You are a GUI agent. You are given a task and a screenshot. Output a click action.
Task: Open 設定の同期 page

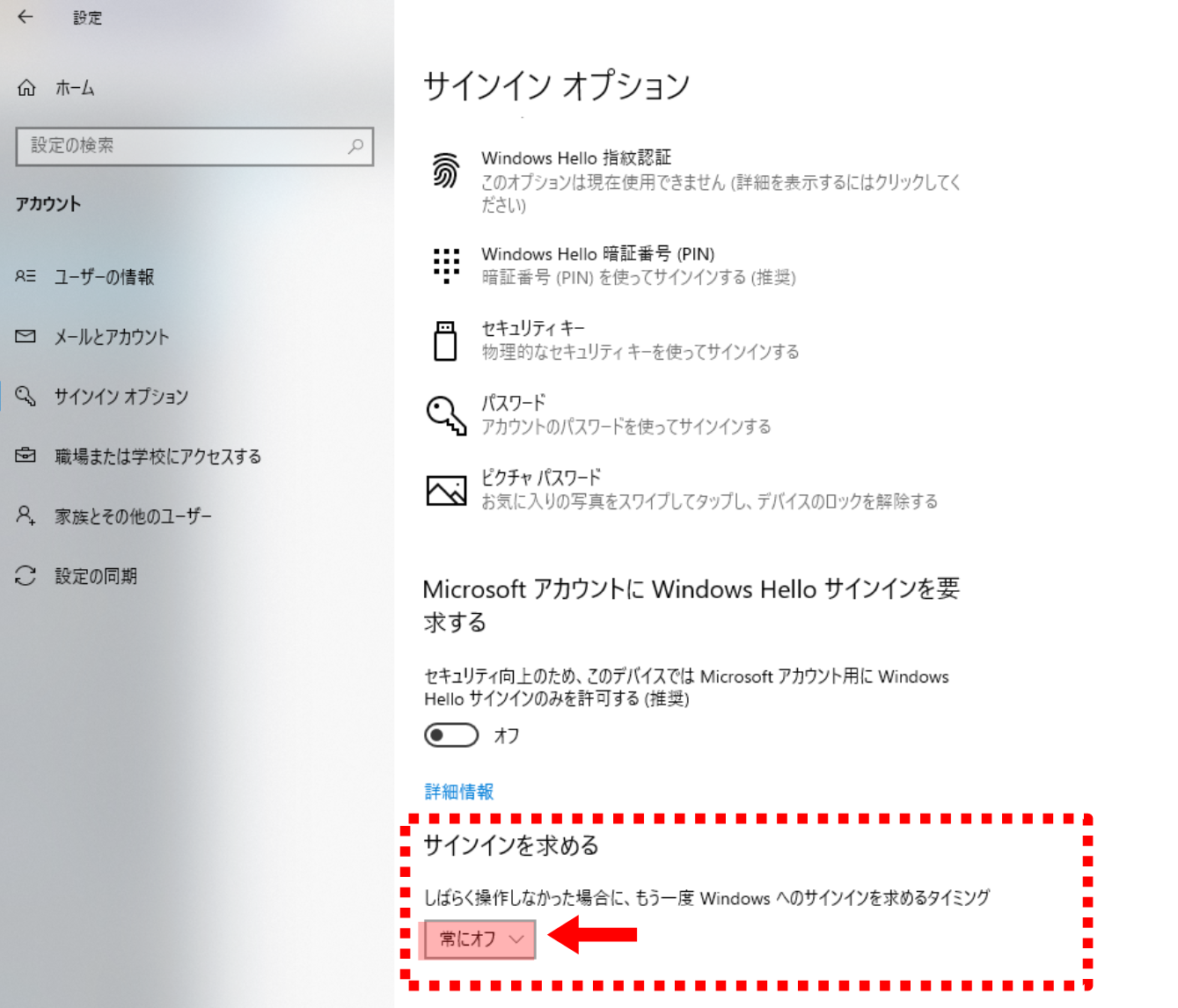(x=95, y=576)
